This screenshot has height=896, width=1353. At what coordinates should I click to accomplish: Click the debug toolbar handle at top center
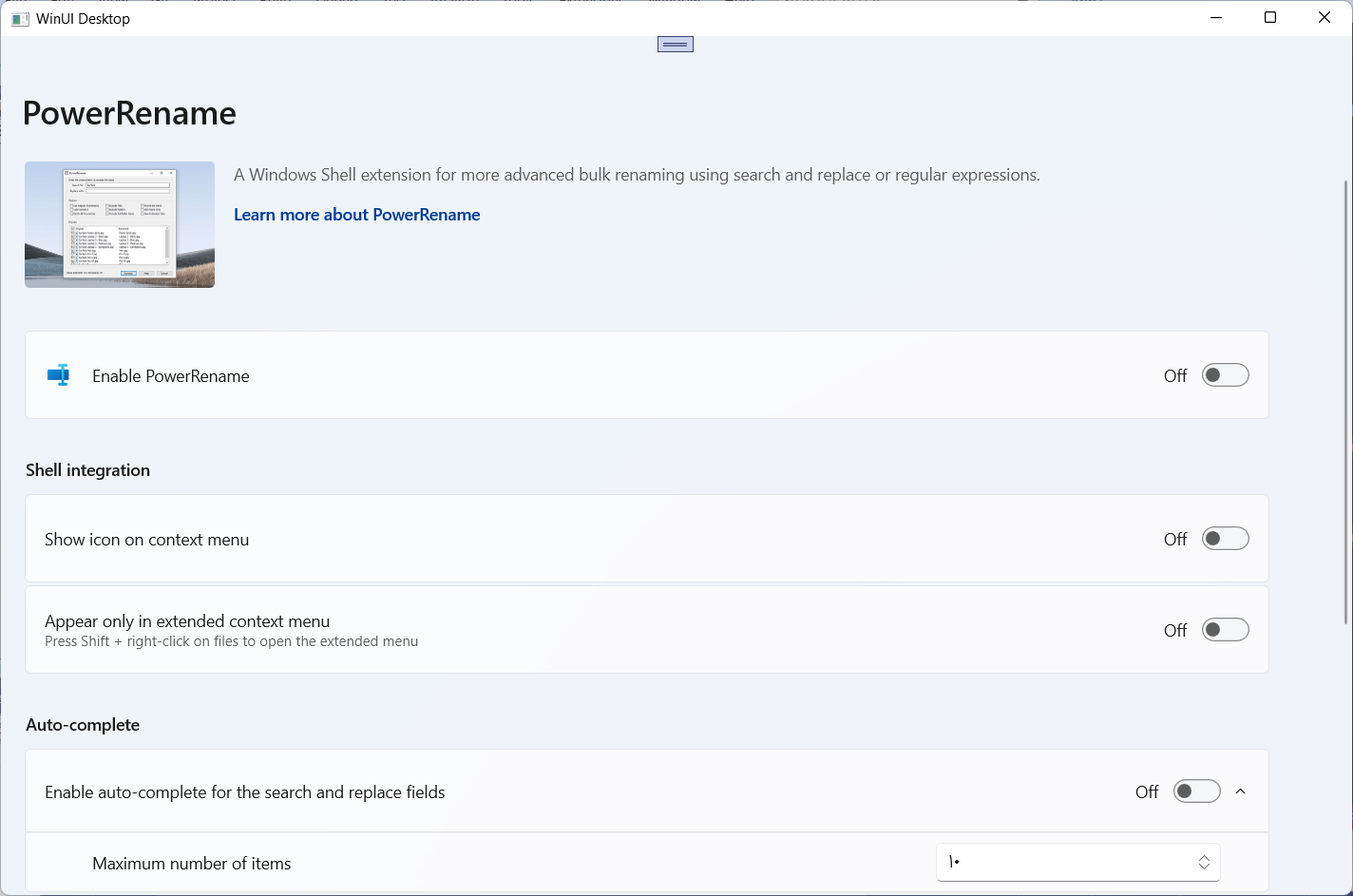[x=676, y=44]
